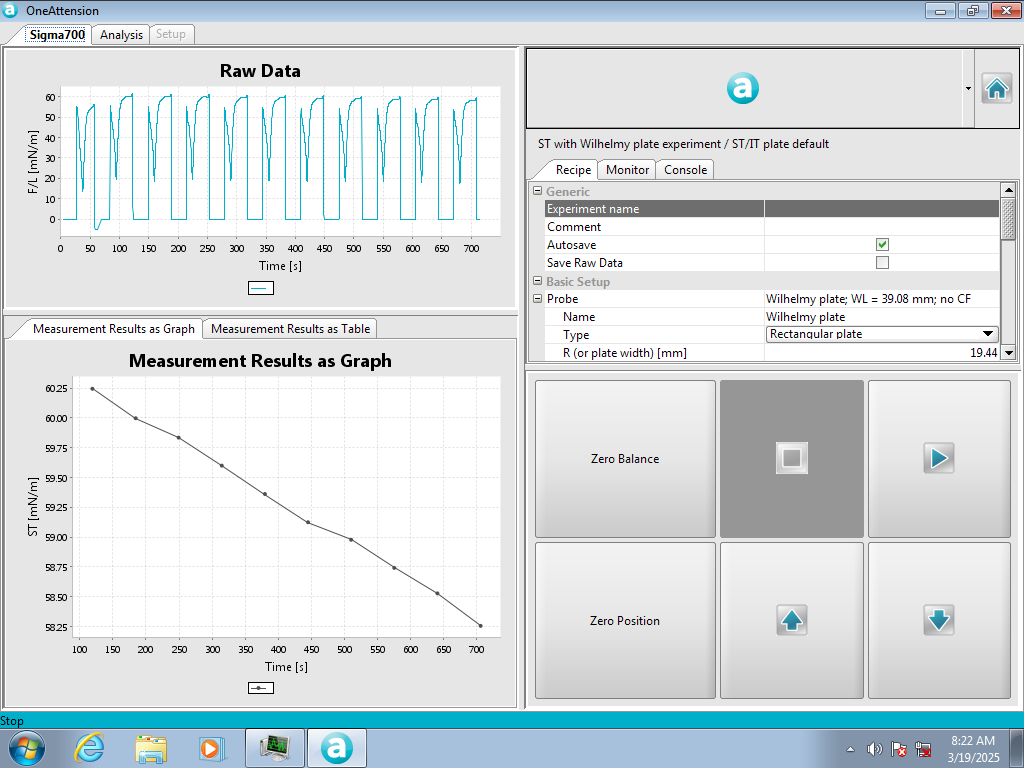1024x768 pixels.
Task: Click the Stop status bar text
Action: 12,720
